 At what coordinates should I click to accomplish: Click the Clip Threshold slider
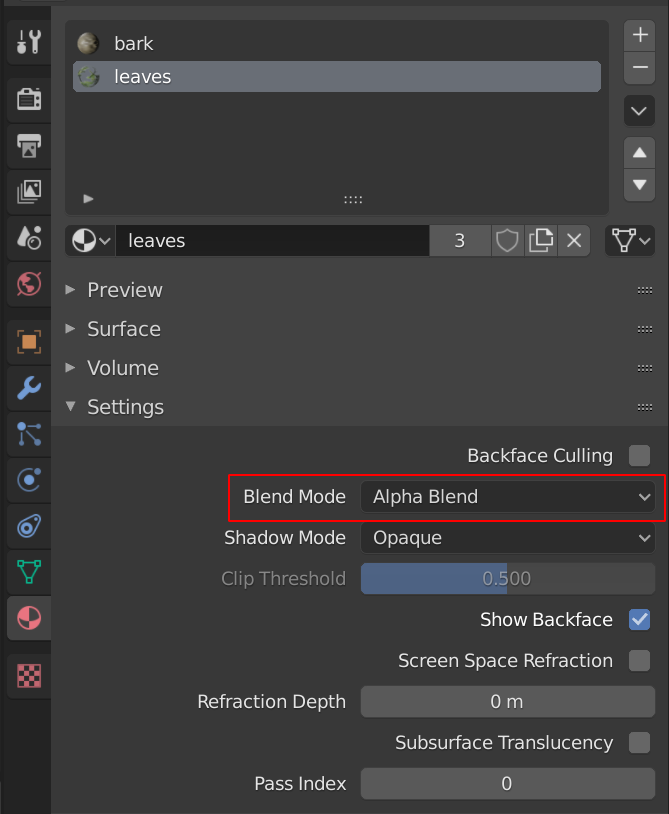click(x=507, y=579)
